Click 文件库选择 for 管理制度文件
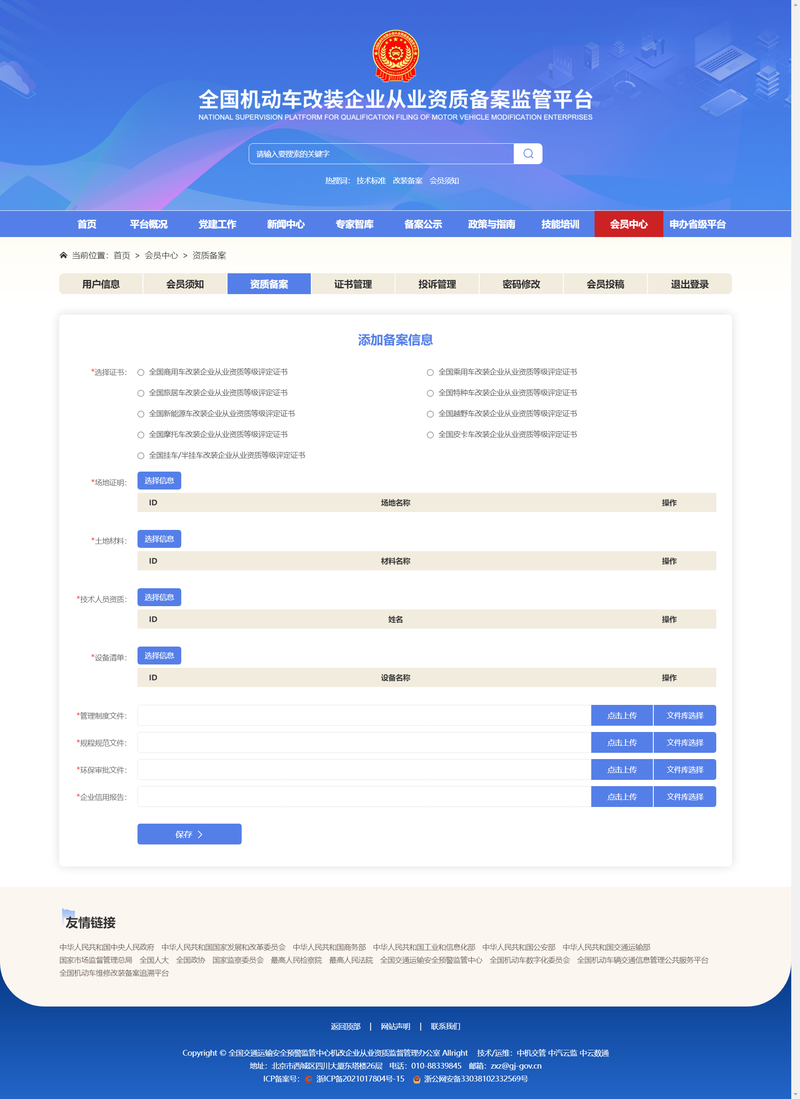 click(x=685, y=716)
